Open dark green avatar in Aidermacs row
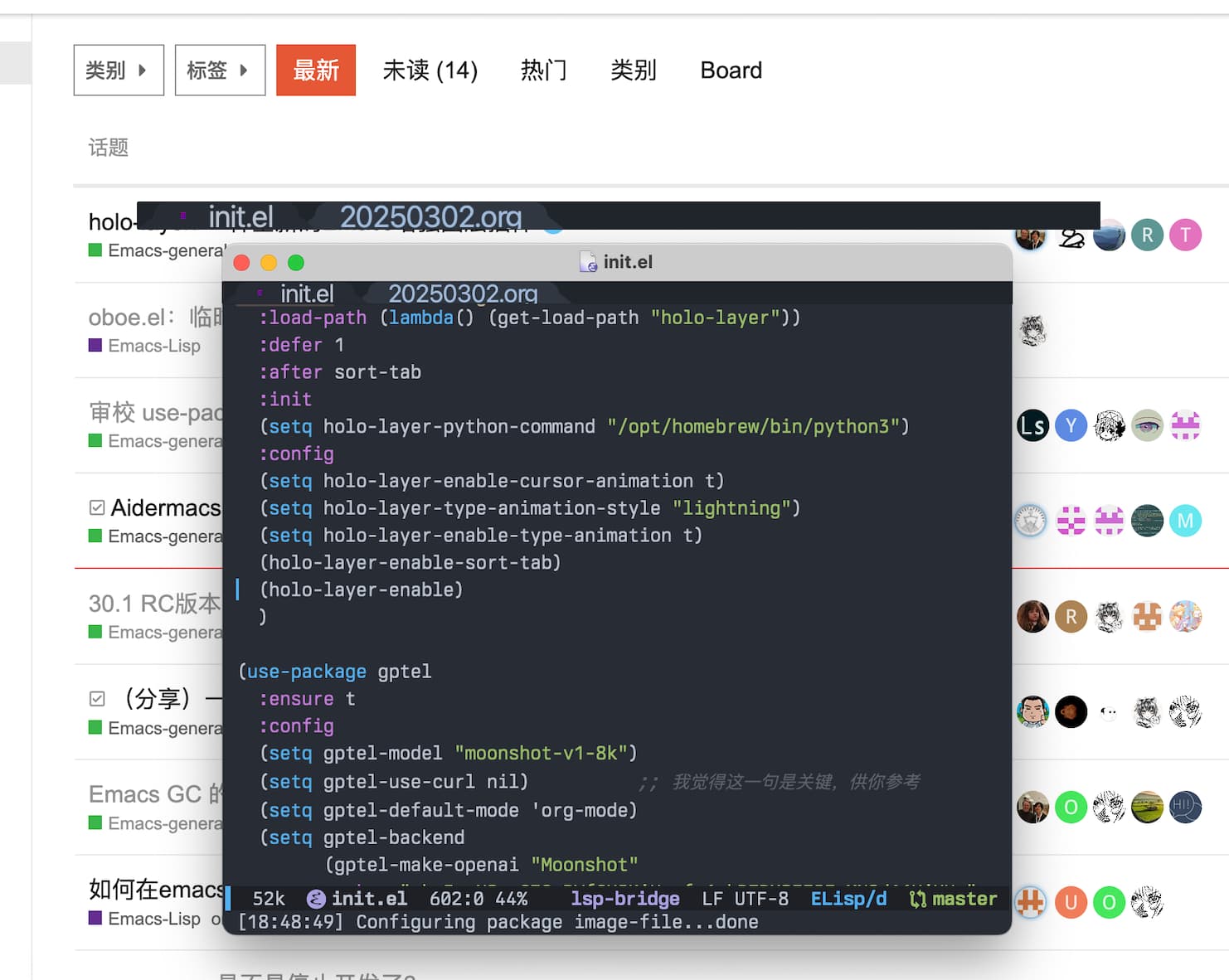Viewport: 1229px width, 980px height. [1148, 522]
